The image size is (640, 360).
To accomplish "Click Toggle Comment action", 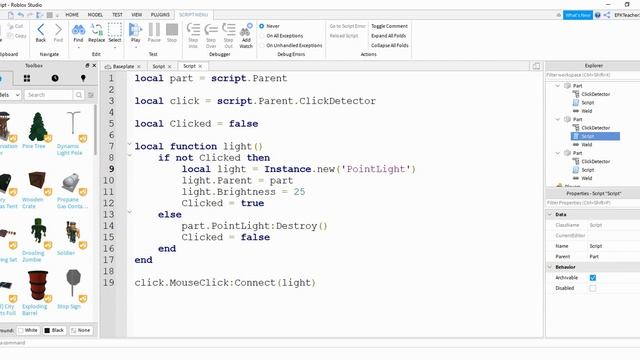I will point(389,26).
